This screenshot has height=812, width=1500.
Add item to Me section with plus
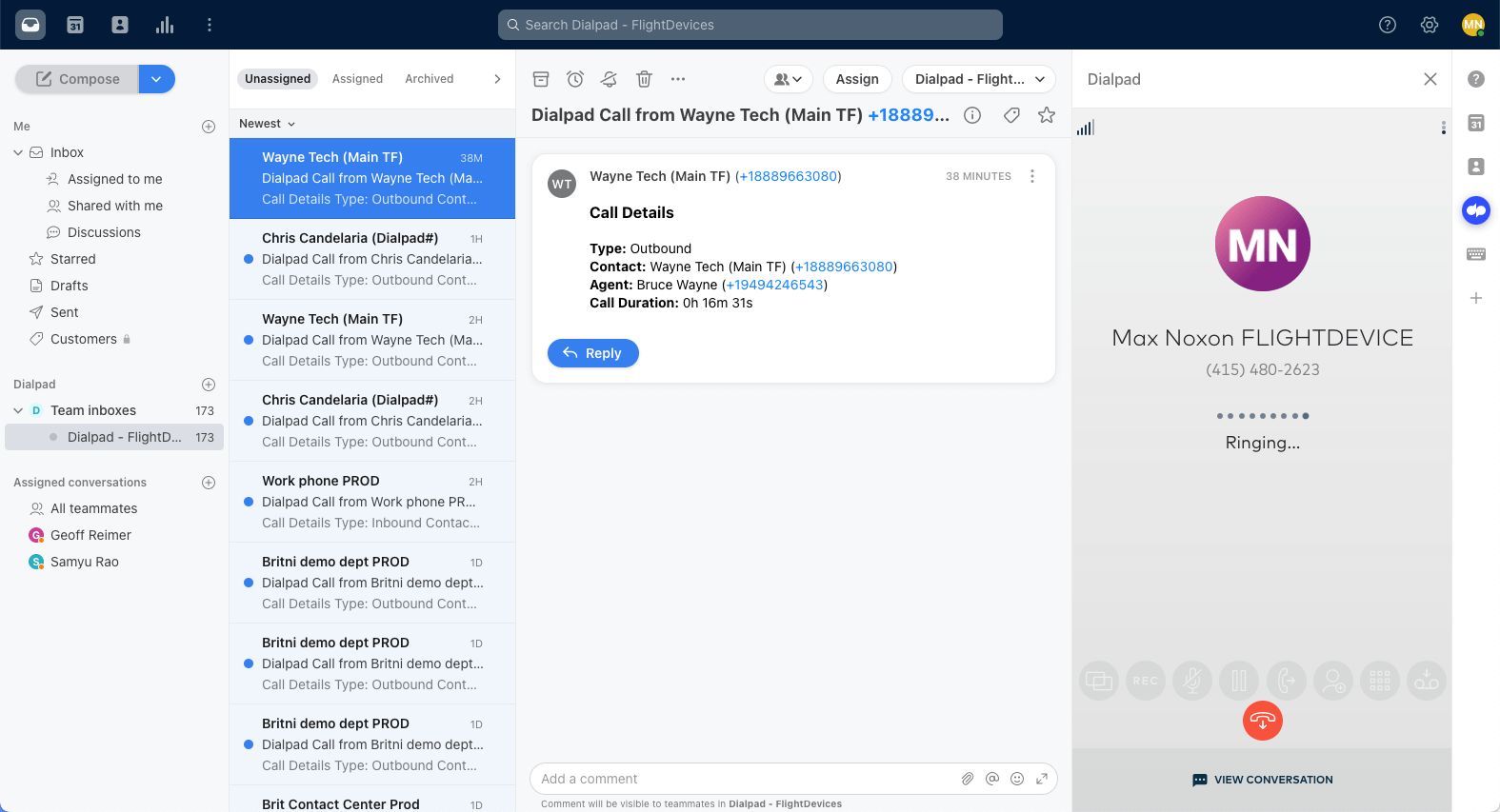pyautogui.click(x=209, y=127)
